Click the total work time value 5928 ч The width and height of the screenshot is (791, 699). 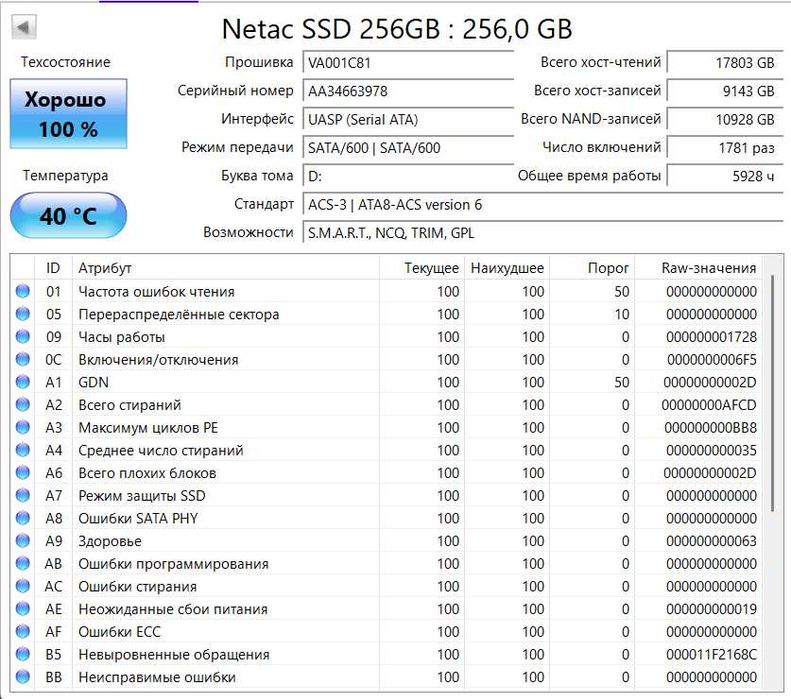click(725, 176)
